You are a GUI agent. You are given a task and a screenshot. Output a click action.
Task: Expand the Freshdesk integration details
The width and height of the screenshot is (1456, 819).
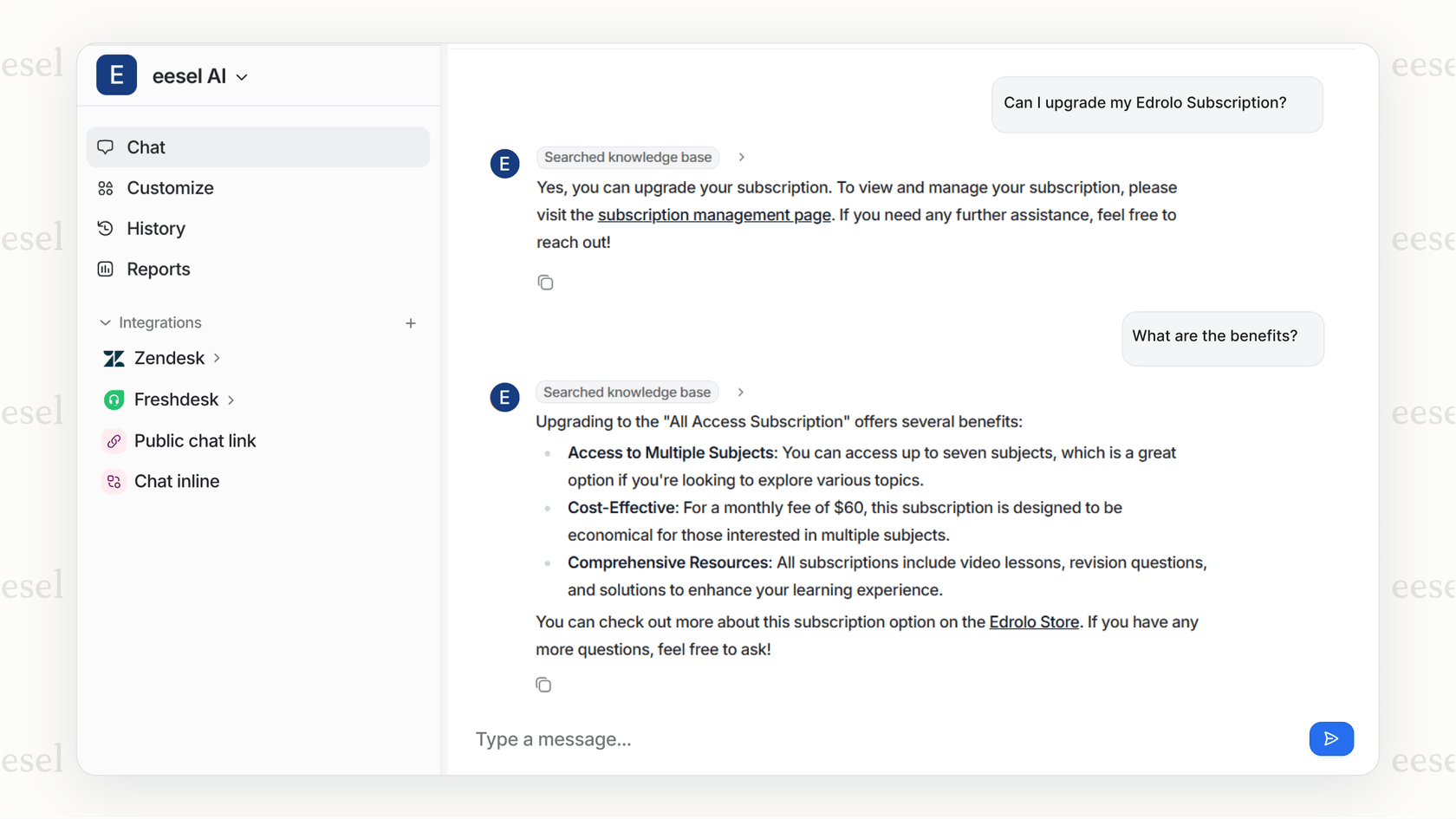pos(231,400)
